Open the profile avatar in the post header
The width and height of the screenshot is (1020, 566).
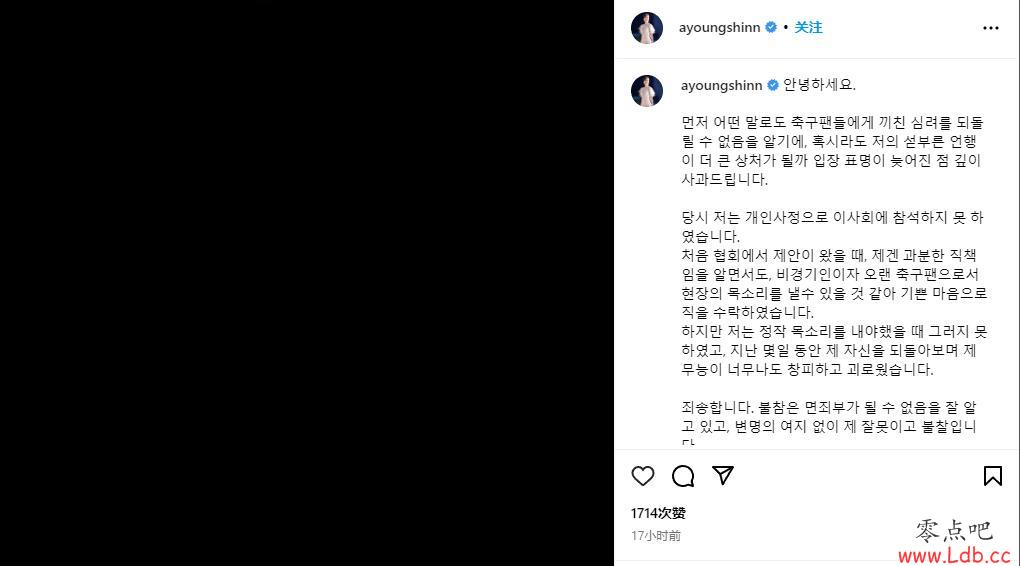647,28
